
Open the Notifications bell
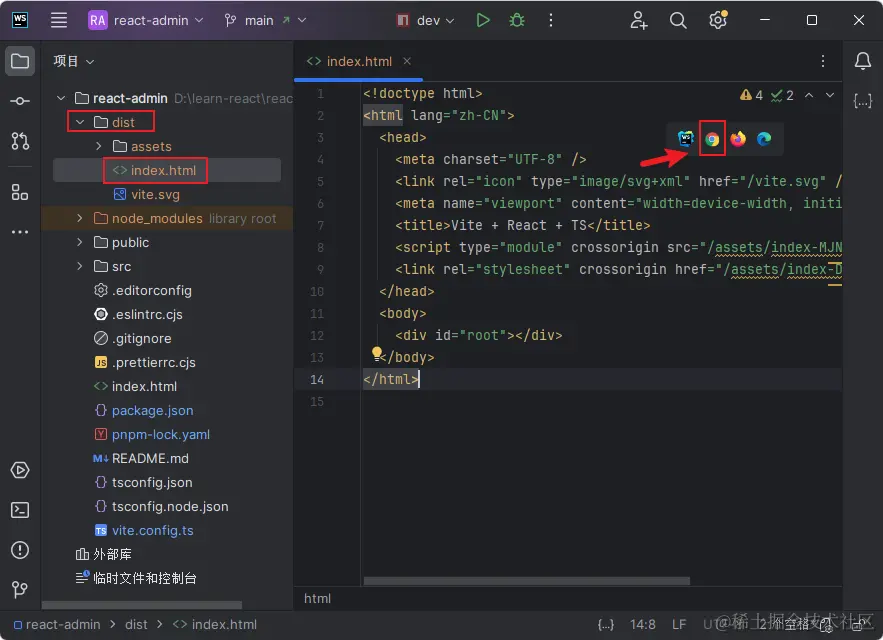click(x=863, y=61)
